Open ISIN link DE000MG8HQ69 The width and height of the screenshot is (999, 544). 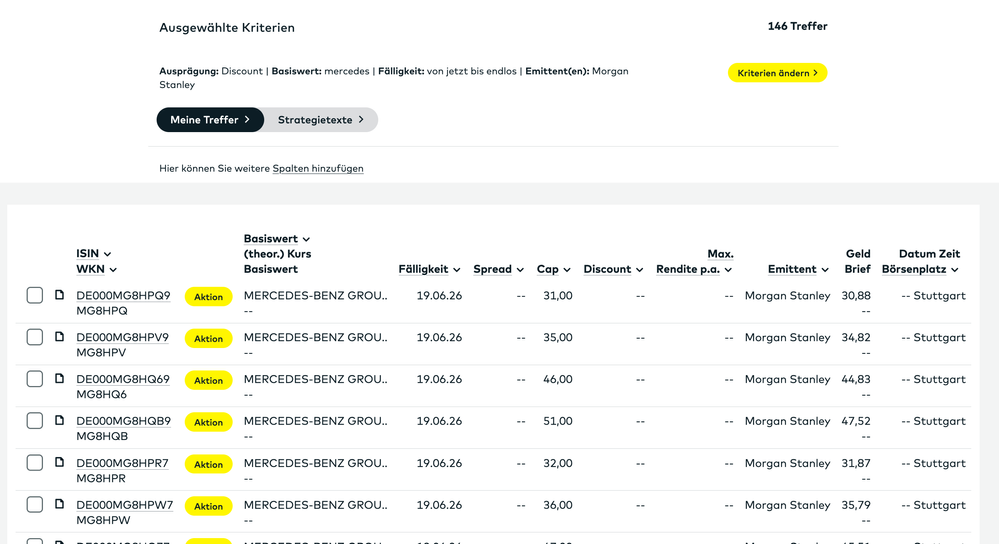[x=123, y=380]
